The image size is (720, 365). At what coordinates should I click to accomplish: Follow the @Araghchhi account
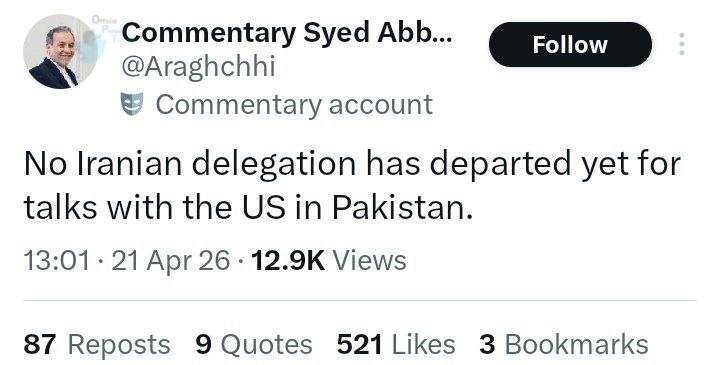click(570, 45)
